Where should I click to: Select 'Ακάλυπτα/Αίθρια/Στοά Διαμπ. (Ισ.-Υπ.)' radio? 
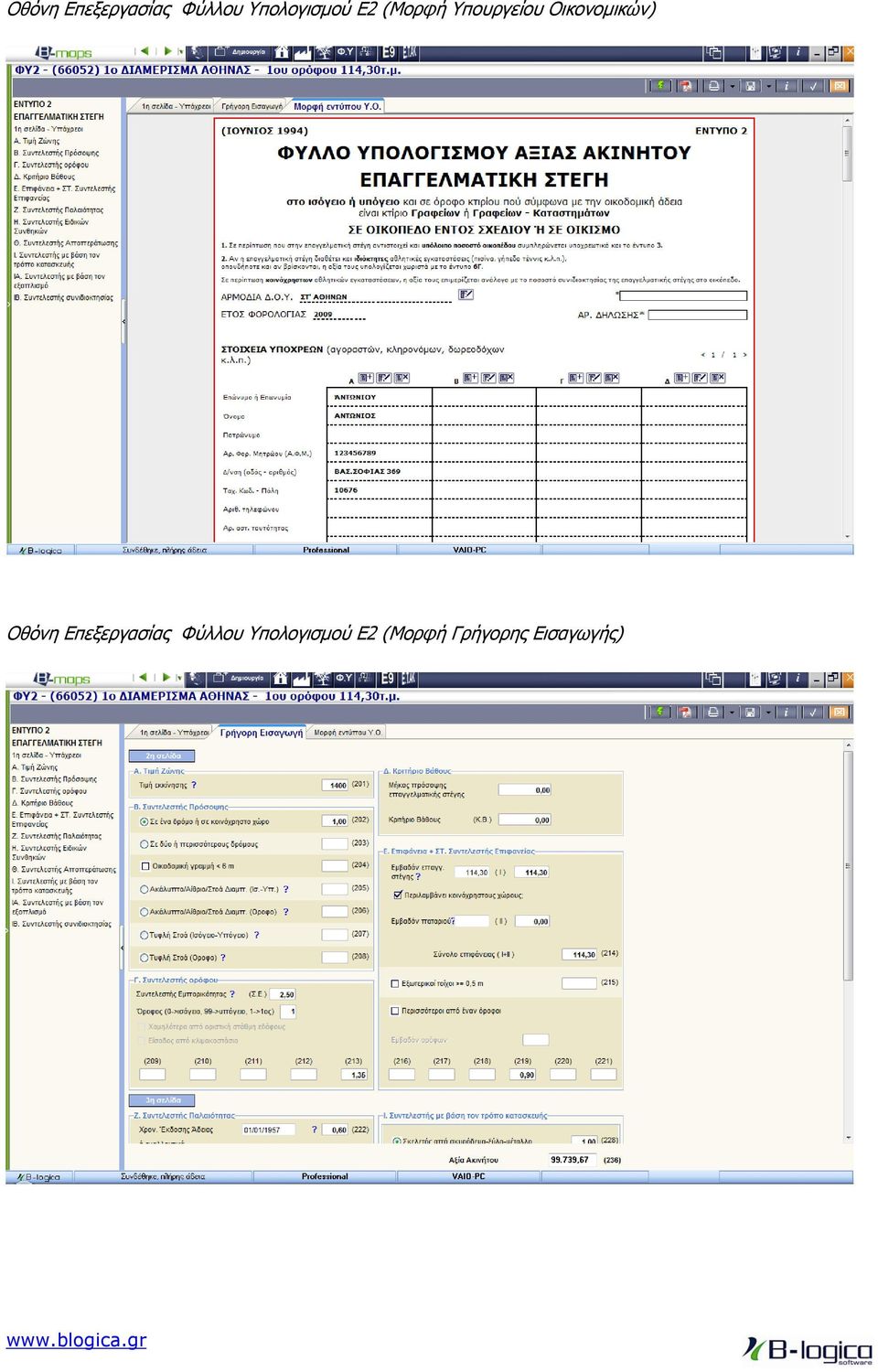145,889
